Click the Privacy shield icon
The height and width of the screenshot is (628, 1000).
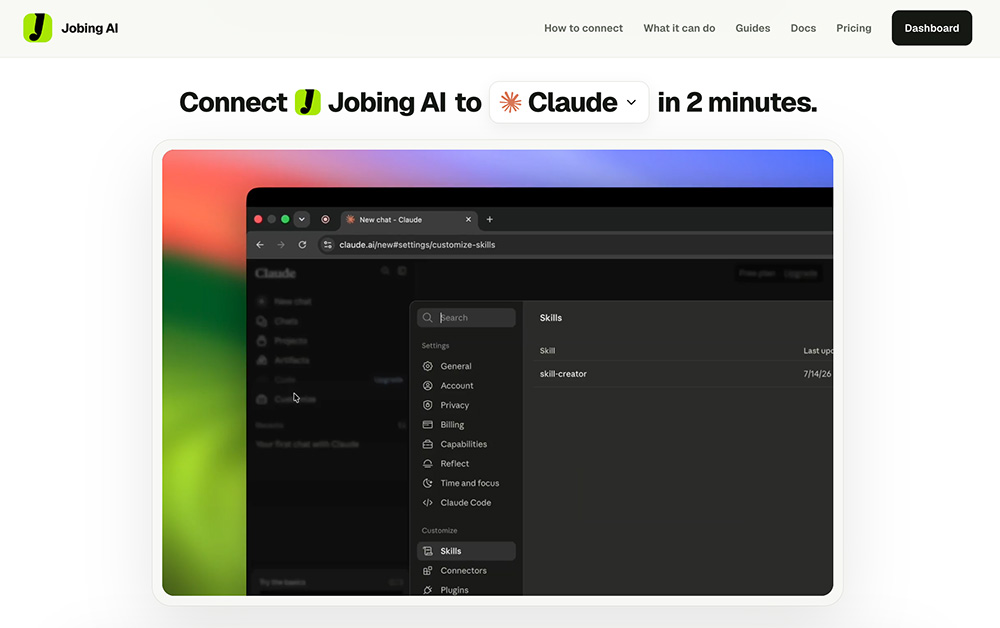[428, 405]
